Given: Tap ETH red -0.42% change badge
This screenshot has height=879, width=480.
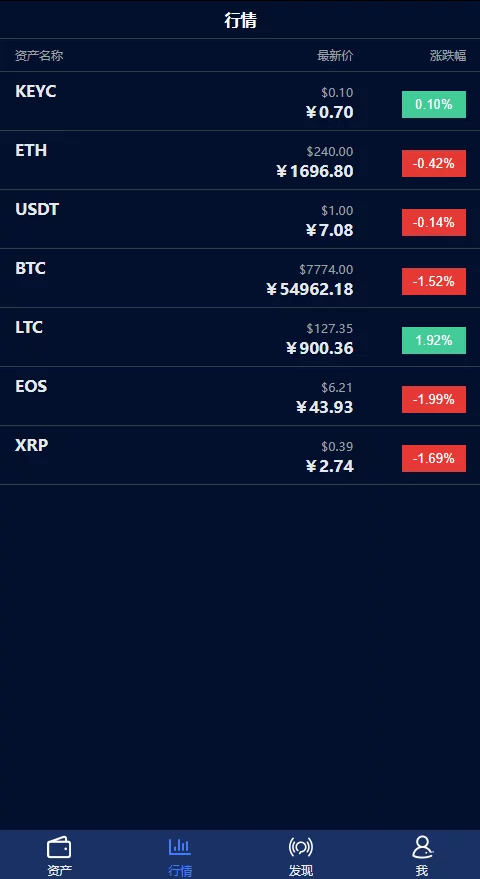Looking at the screenshot, I should [x=433, y=163].
